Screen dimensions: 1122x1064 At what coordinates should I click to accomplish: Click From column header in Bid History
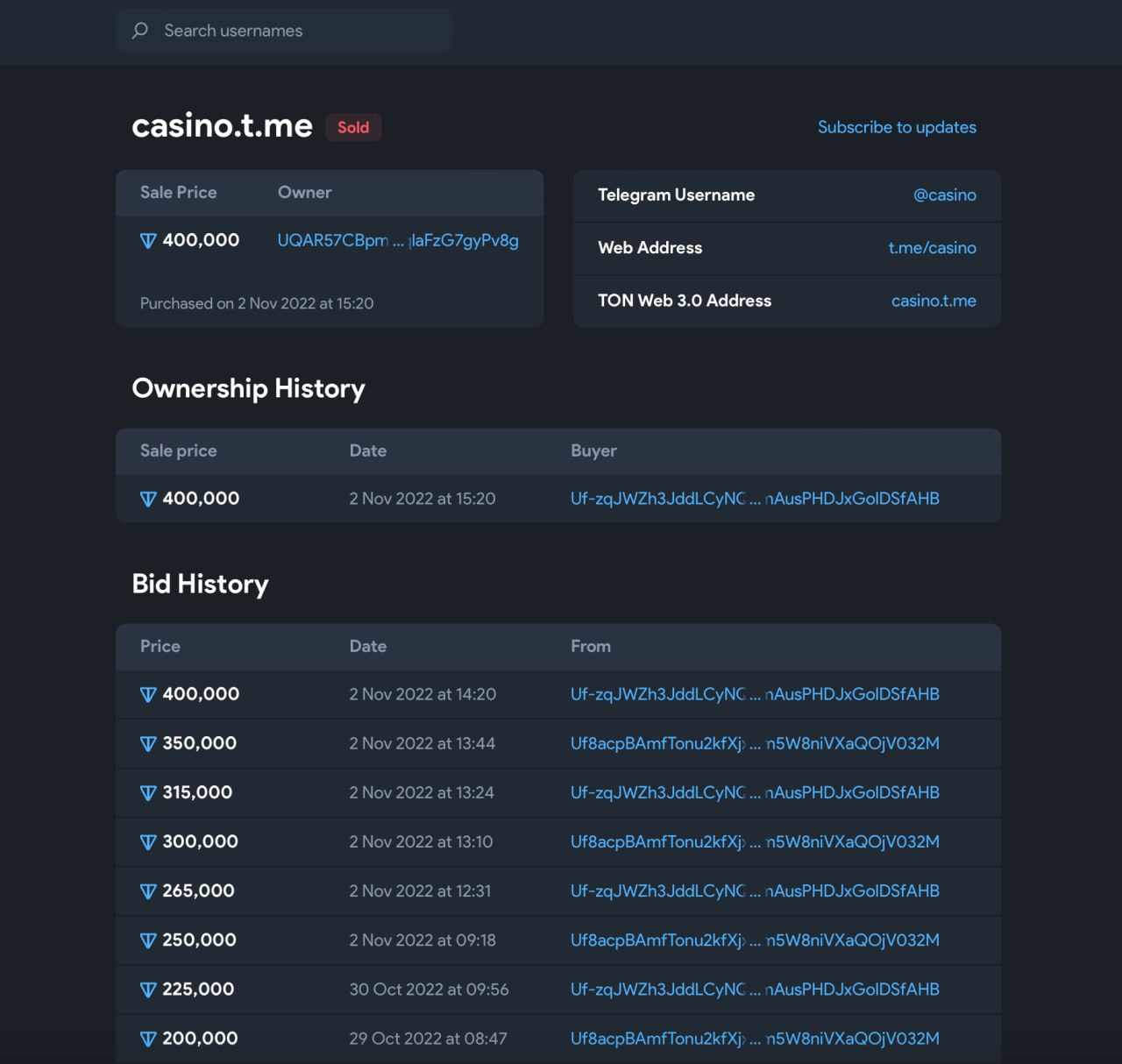click(591, 646)
